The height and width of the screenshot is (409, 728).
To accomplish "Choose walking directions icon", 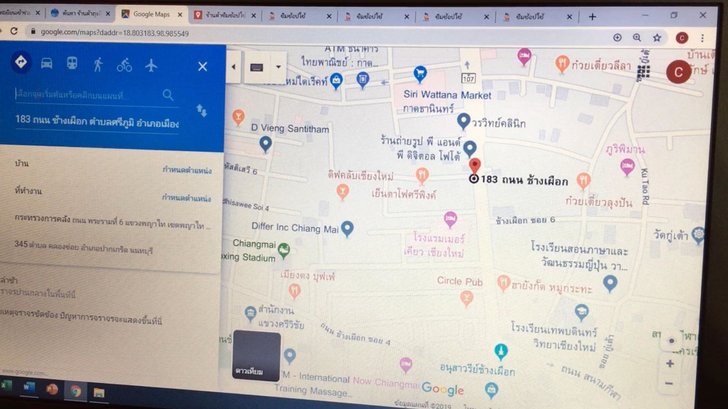I will (98, 64).
